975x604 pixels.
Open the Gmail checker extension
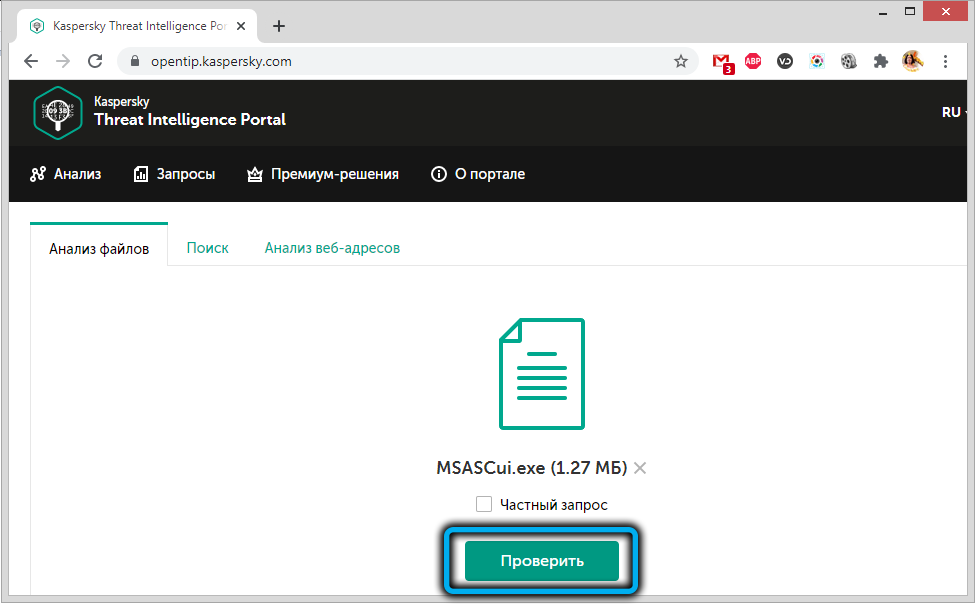tap(722, 61)
